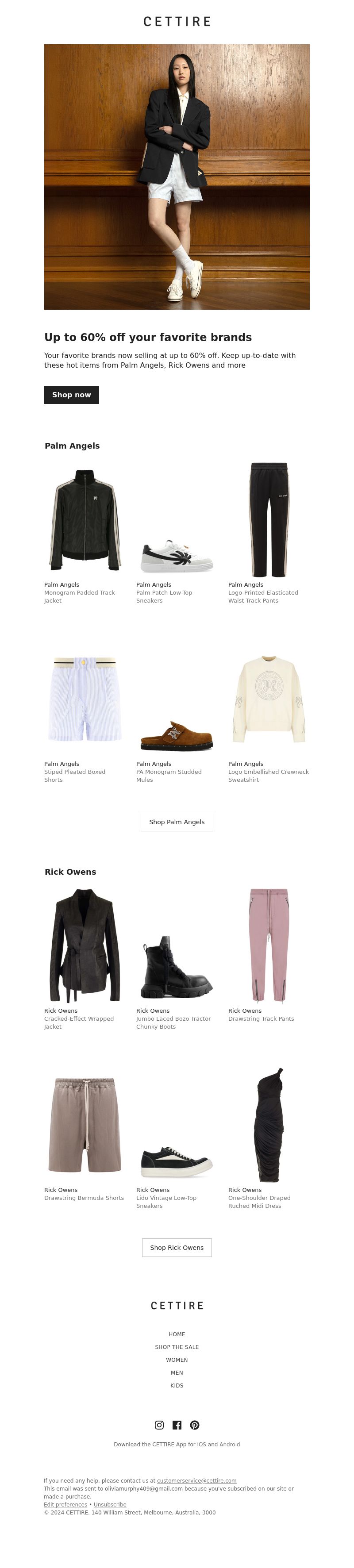Open the Pinterest social icon
The width and height of the screenshot is (354, 1568).
194,1424
